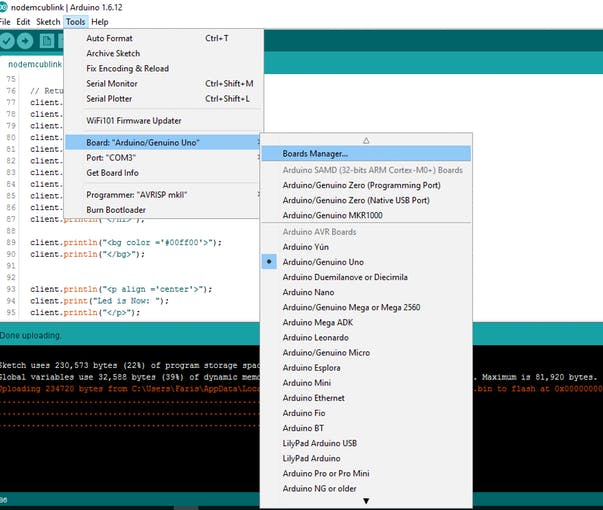Select the Arduino/Genuino Uno radio entry
Screen dimensions: 603x510
366,262
